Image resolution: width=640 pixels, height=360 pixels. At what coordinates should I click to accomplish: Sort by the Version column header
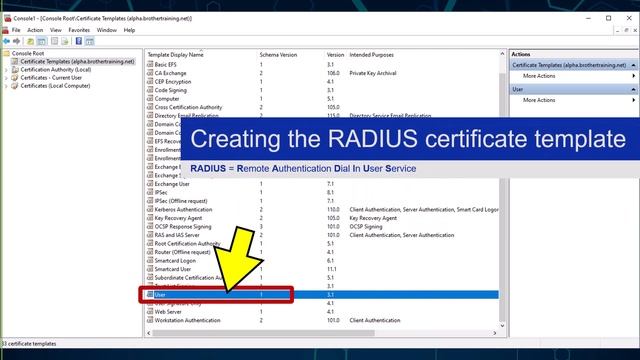pos(336,55)
